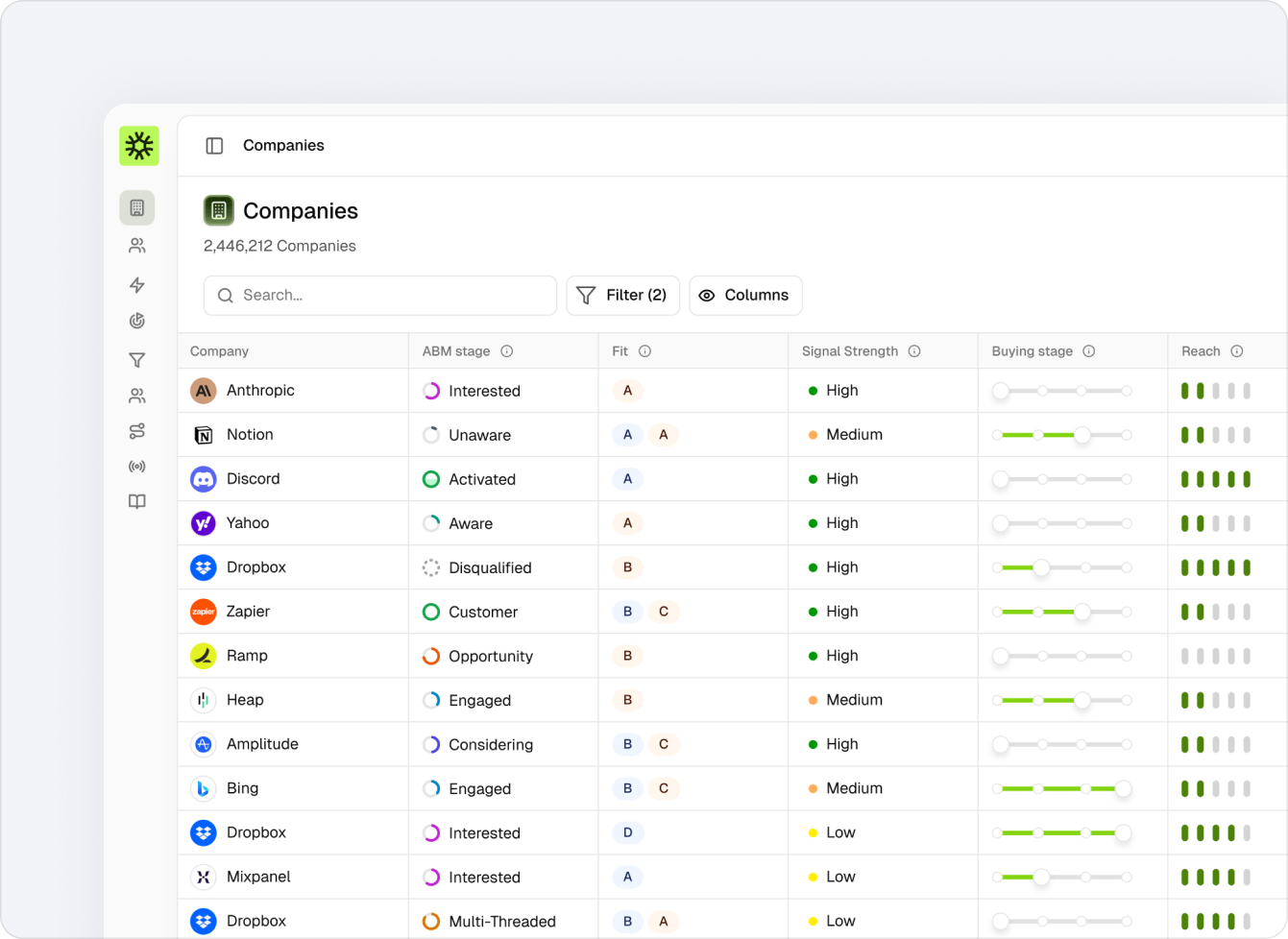
Task: Sort by the Company column header
Action: (219, 351)
